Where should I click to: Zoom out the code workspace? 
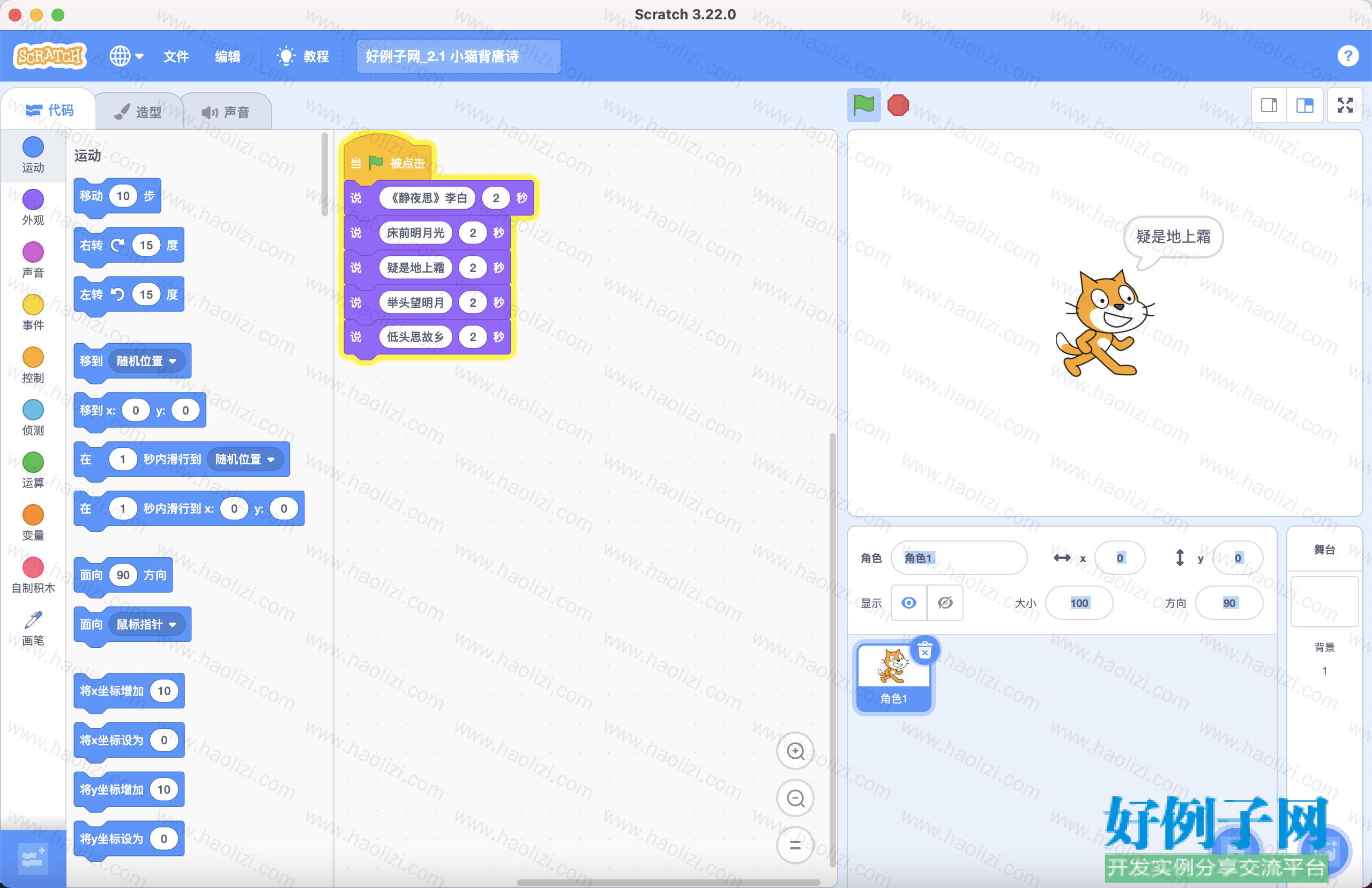(795, 798)
